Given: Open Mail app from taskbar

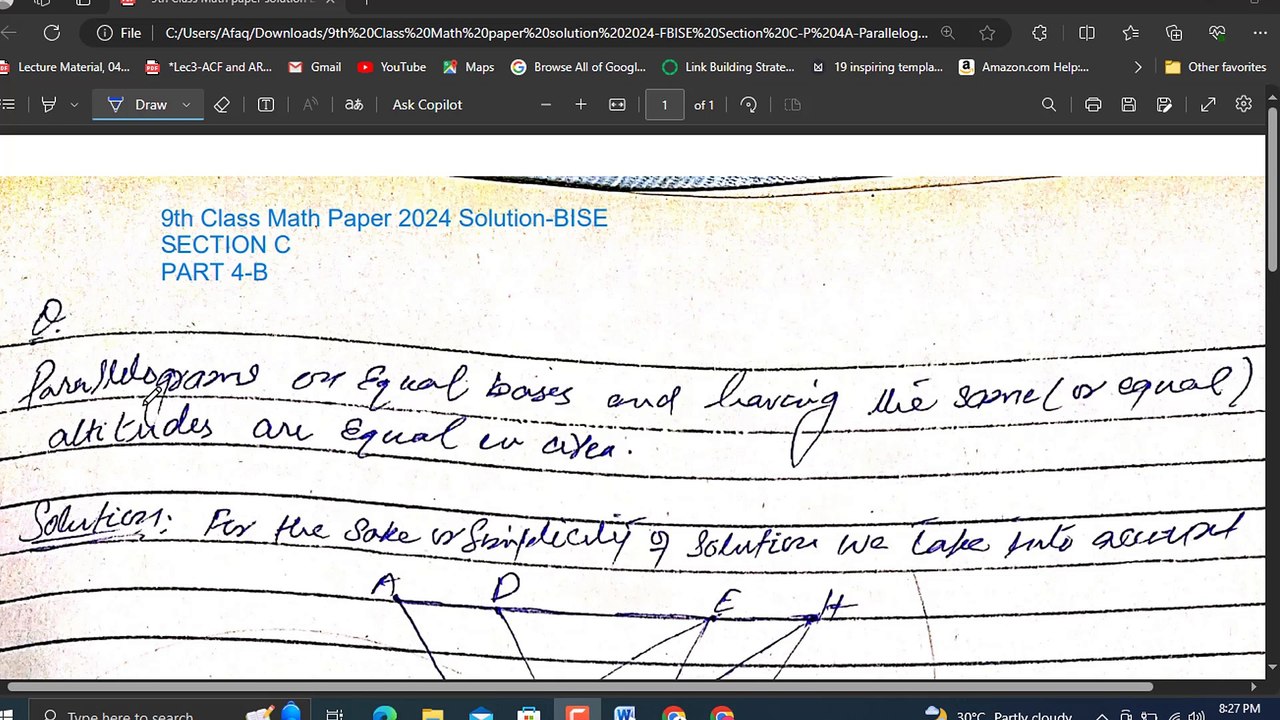Looking at the screenshot, I should tap(481, 714).
